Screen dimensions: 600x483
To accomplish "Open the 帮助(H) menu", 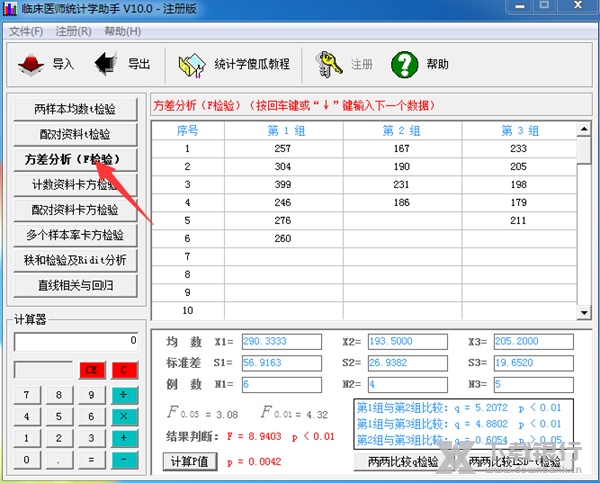I will pyautogui.click(x=122, y=31).
